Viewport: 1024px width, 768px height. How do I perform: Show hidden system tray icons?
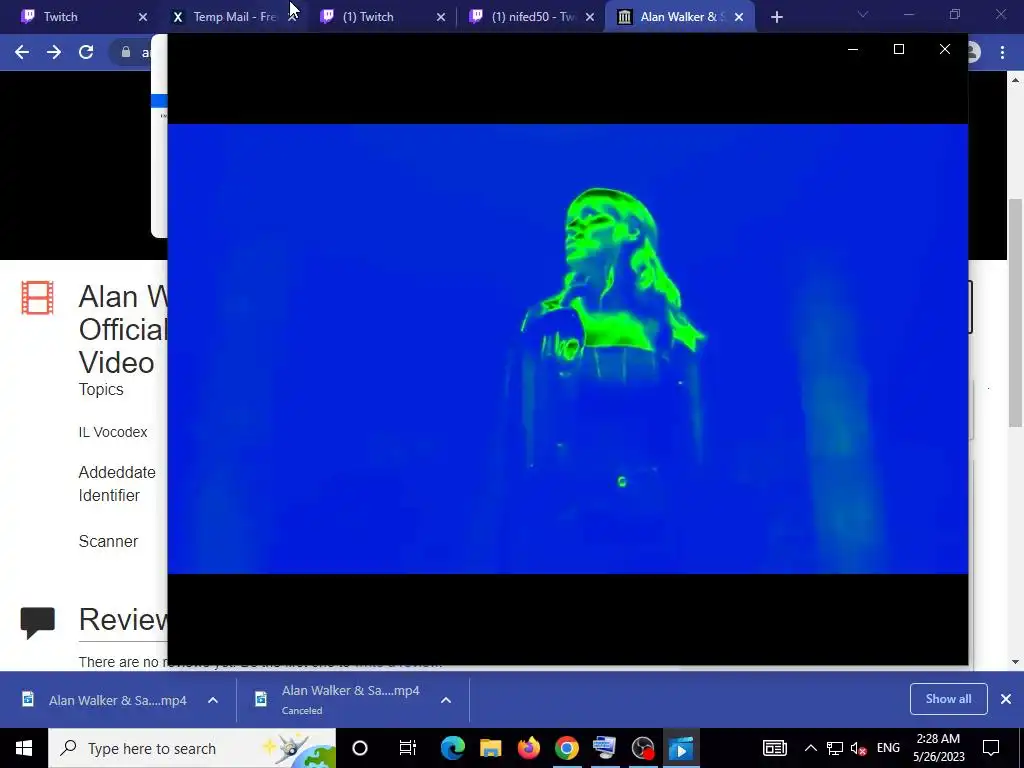tap(810, 748)
